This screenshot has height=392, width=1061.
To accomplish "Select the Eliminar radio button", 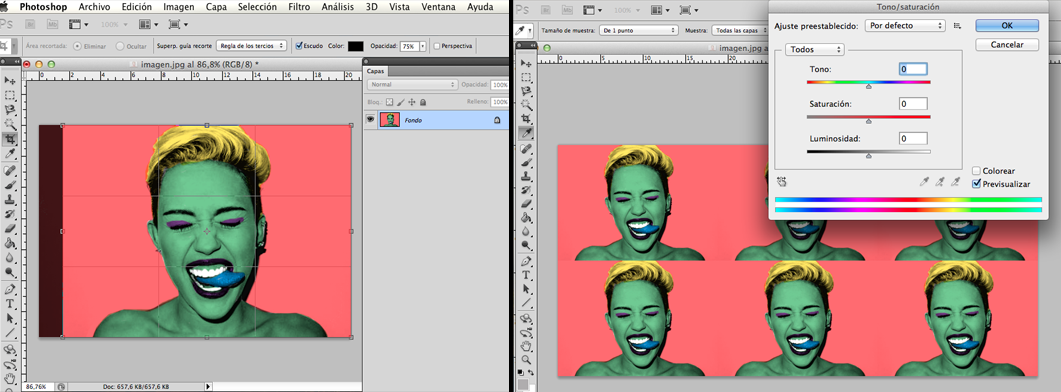I will pos(78,46).
